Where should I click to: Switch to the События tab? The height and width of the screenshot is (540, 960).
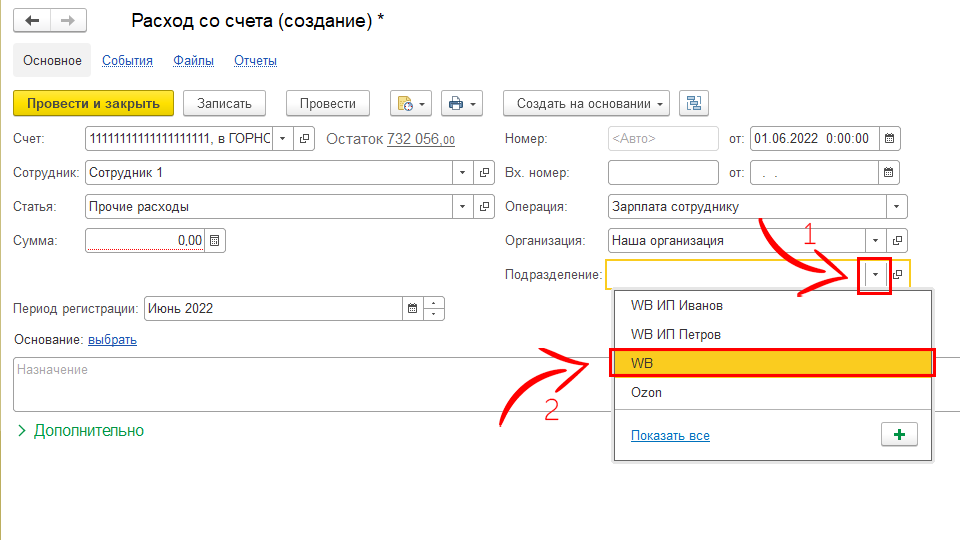coord(127,61)
